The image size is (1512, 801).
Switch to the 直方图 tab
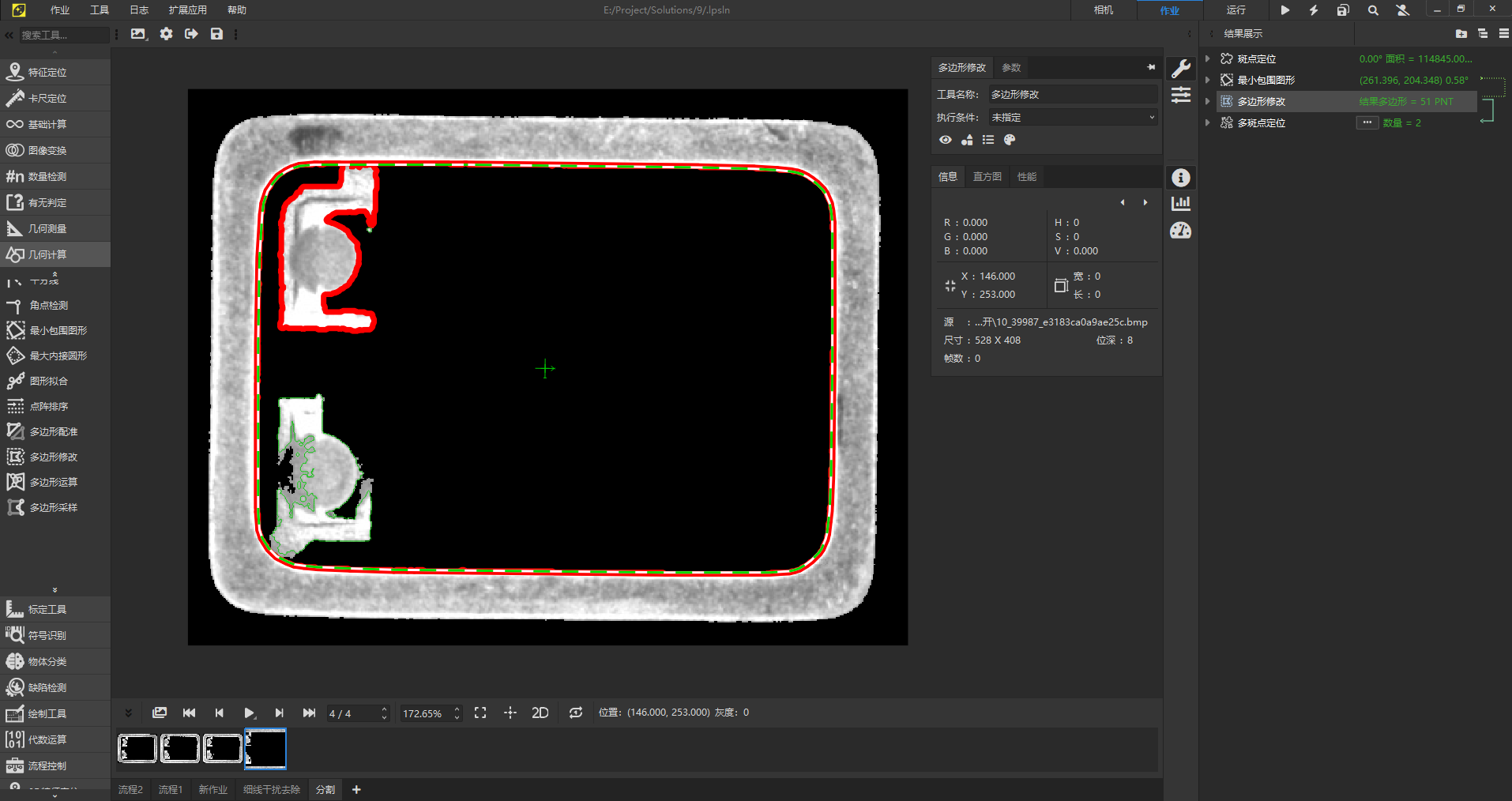point(987,177)
